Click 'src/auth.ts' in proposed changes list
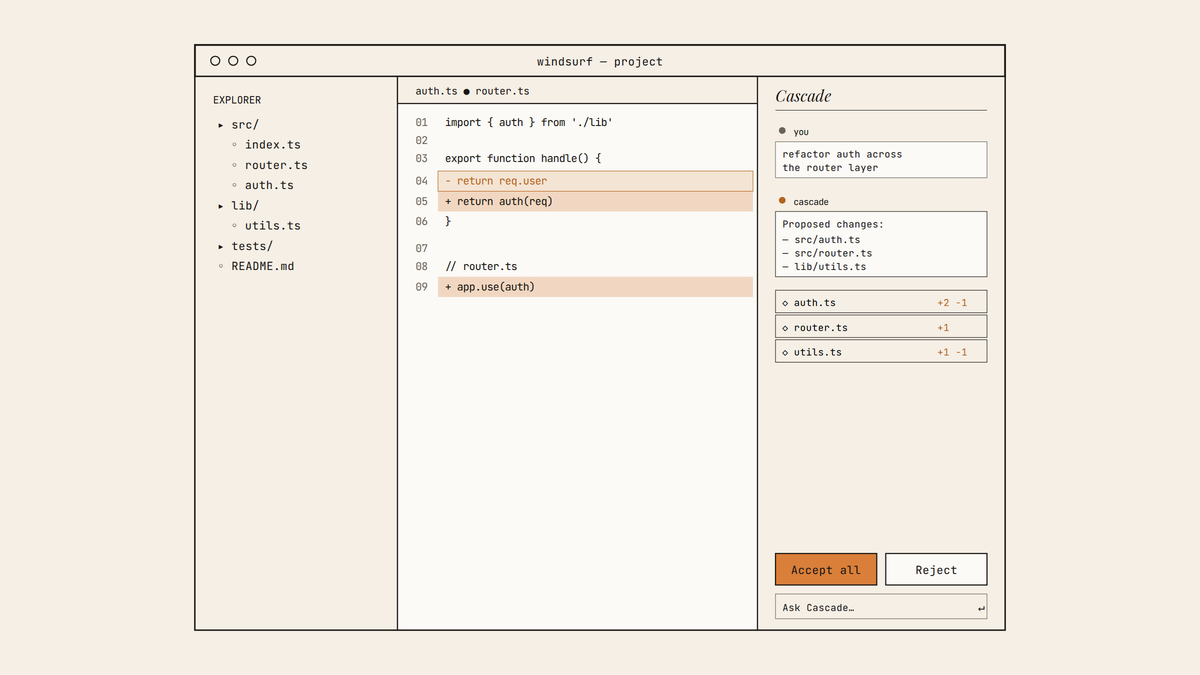 (x=827, y=240)
